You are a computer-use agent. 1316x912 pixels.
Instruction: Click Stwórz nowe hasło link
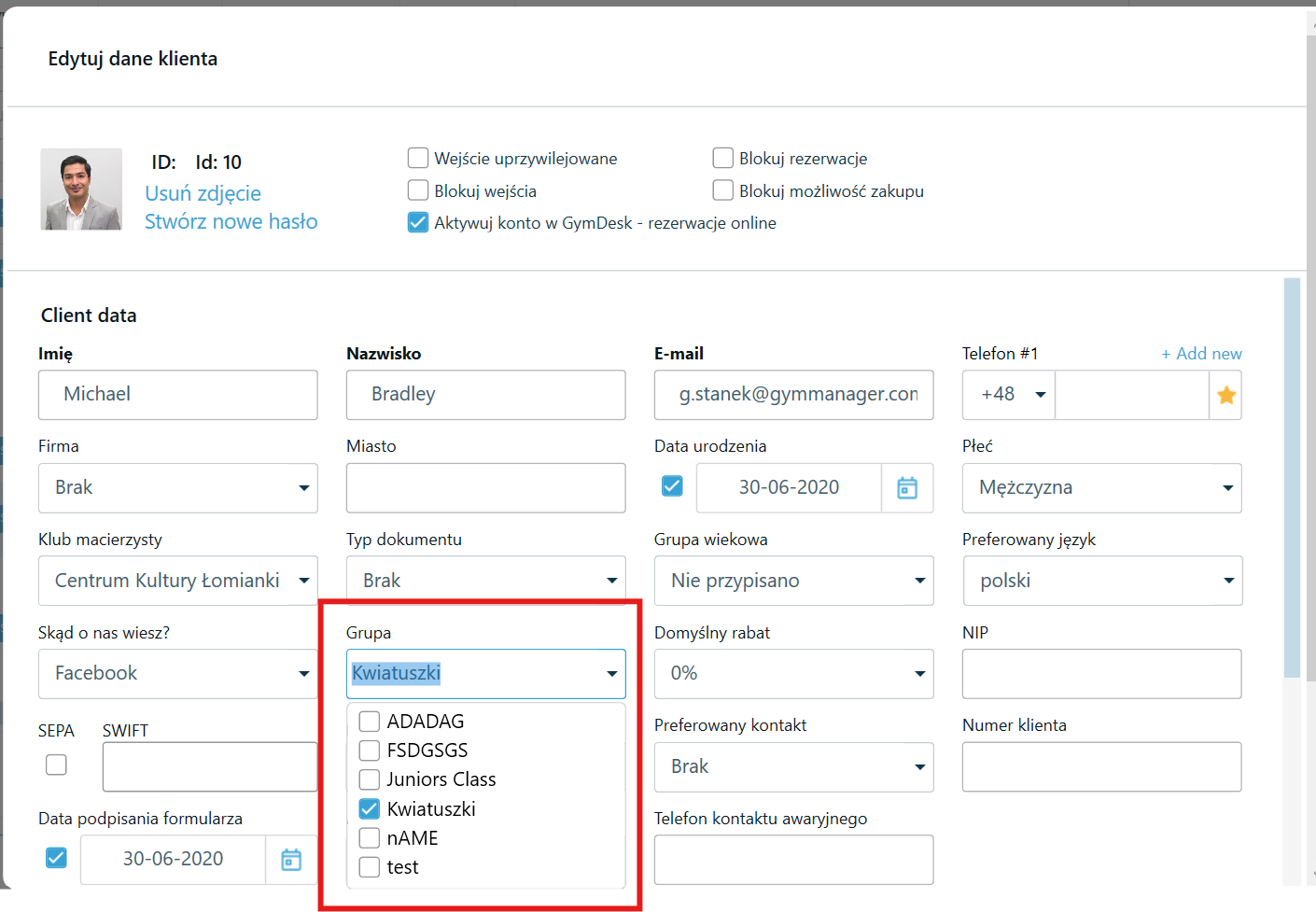click(231, 221)
